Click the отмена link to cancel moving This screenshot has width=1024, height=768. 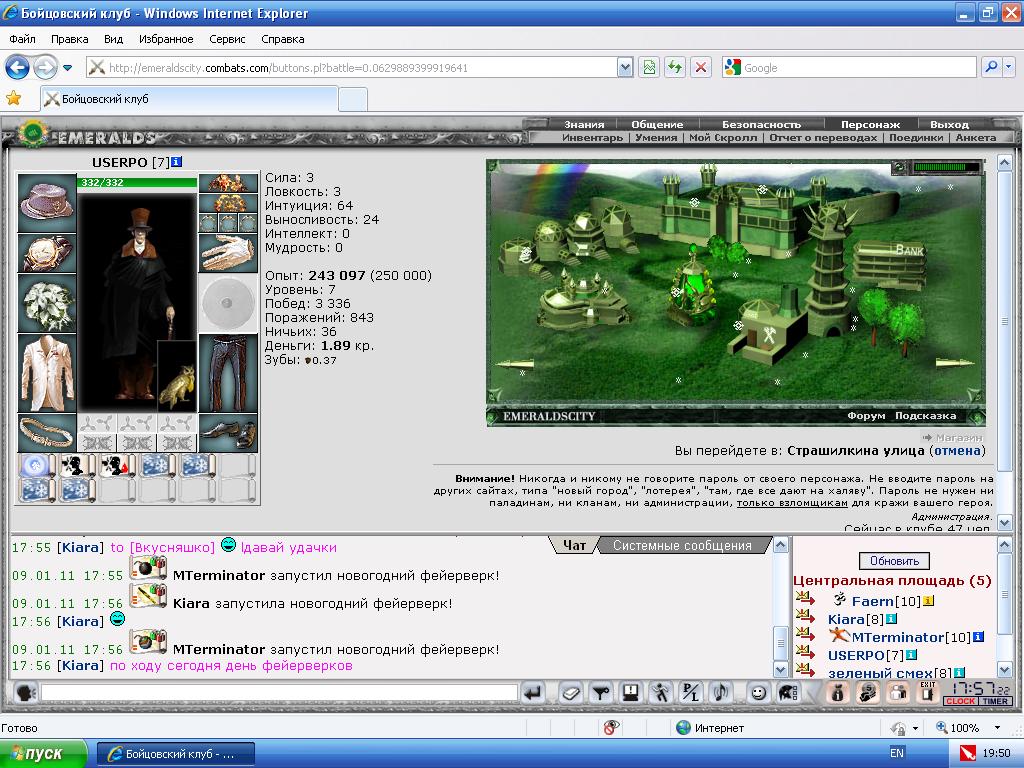[957, 451]
